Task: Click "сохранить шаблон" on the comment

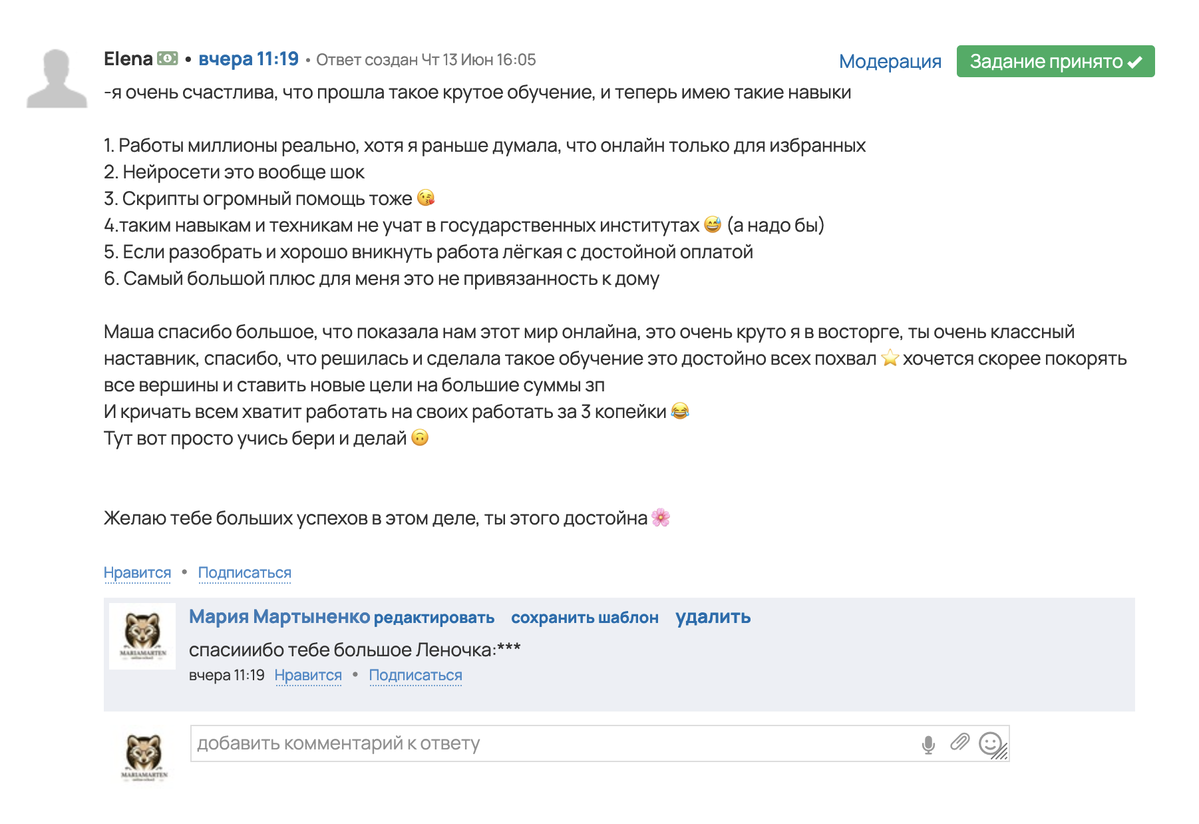Action: pos(584,618)
